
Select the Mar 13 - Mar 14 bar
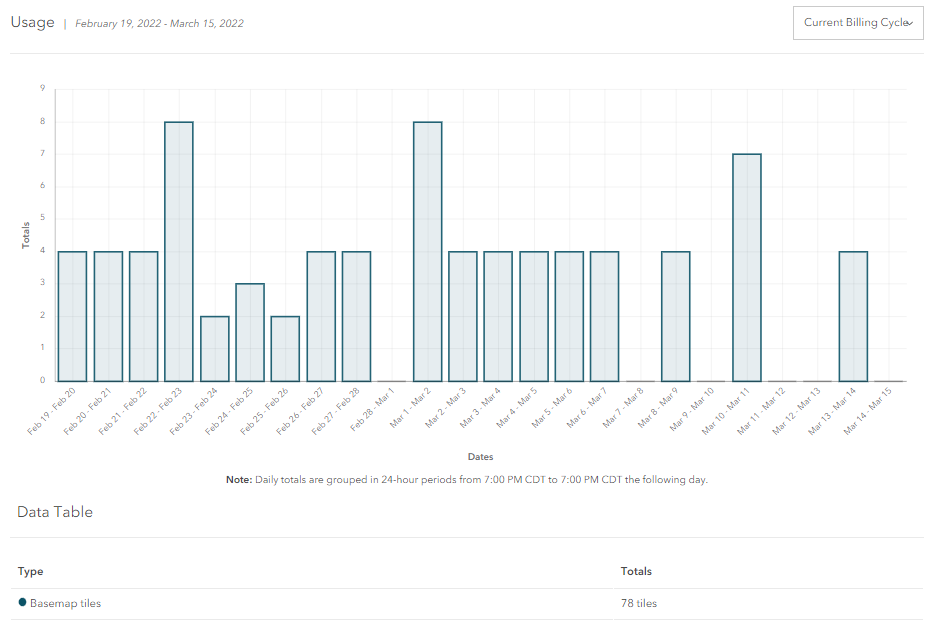tap(853, 316)
